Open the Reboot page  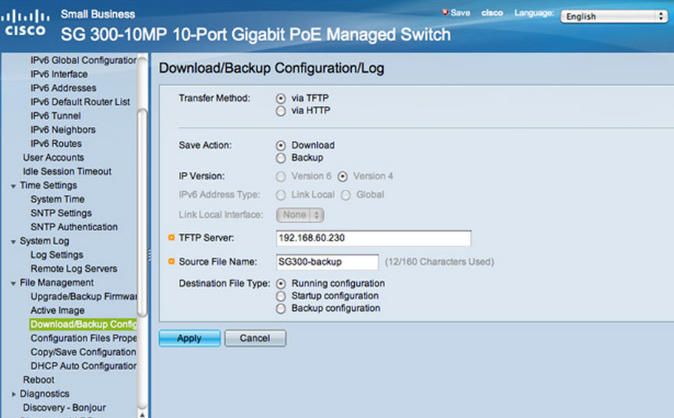pos(39,380)
